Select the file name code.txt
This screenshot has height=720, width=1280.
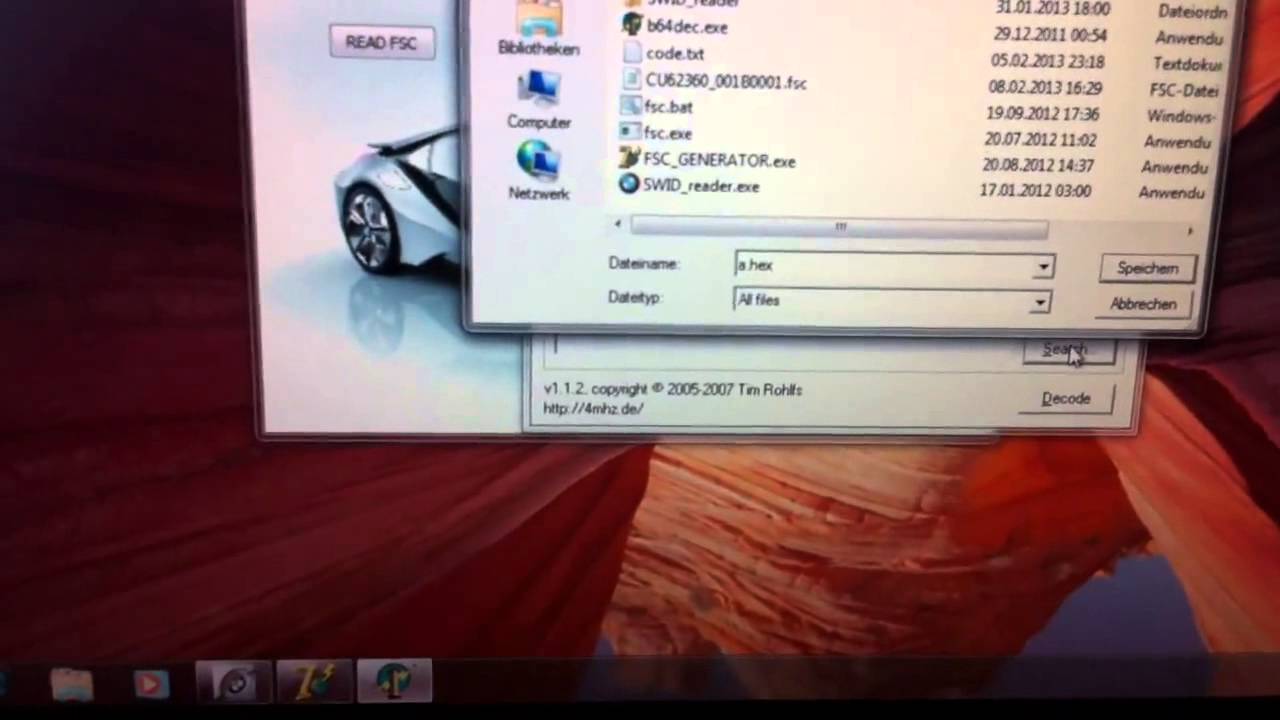click(674, 54)
